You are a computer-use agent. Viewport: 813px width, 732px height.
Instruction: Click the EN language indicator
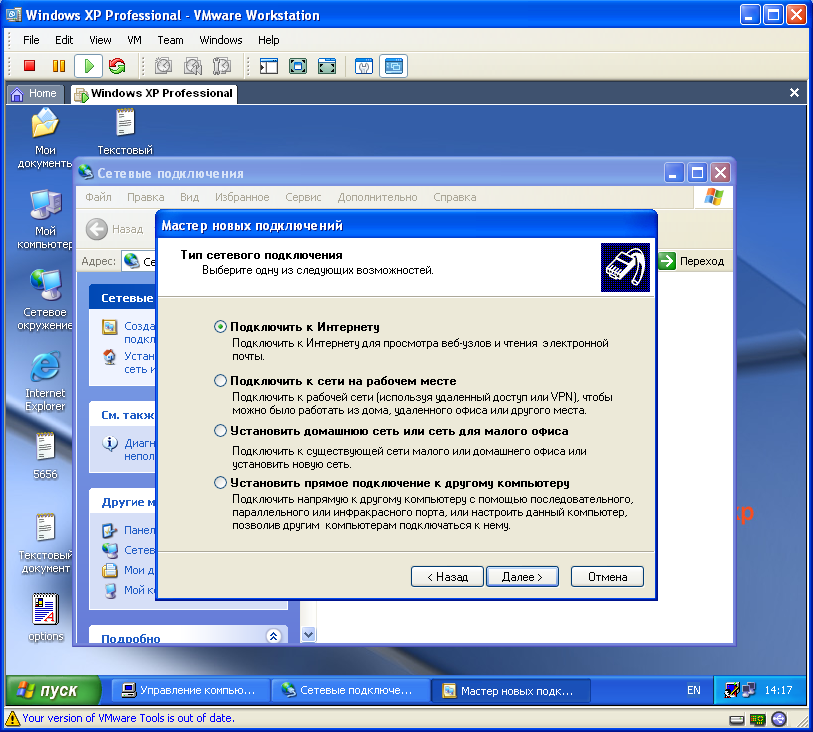(x=694, y=690)
